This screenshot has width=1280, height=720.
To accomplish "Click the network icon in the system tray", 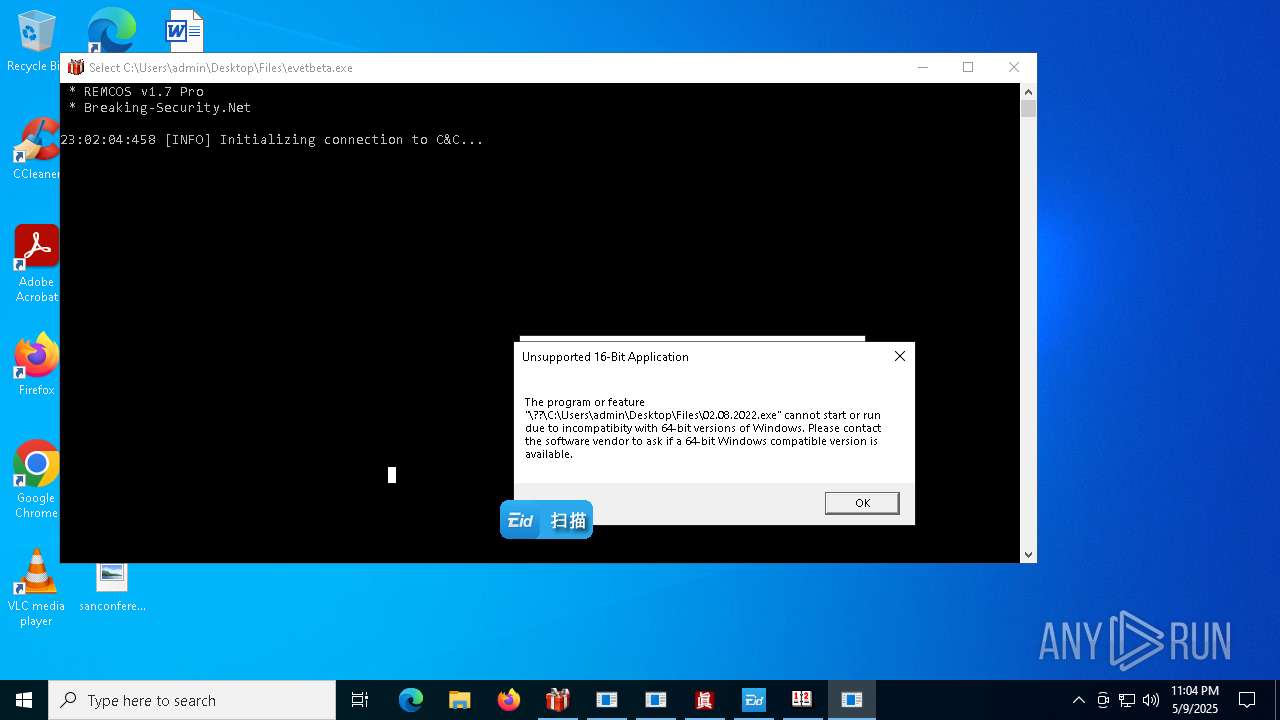I will (x=1127, y=700).
